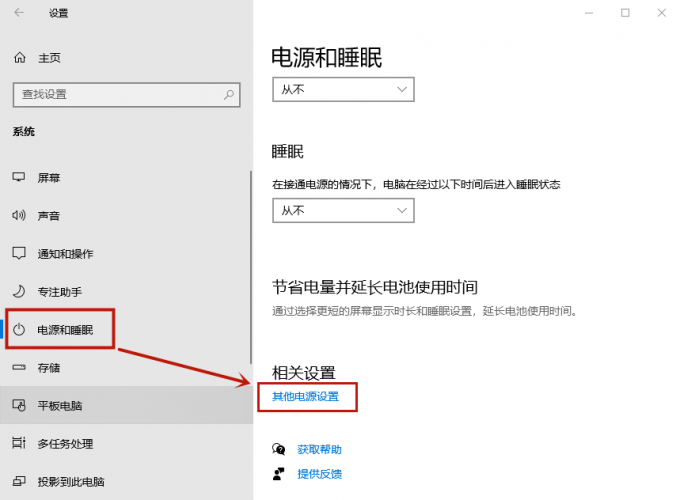The height and width of the screenshot is (500, 680).
Task: Go to 平板电脑 settings page
Action: click(127, 405)
